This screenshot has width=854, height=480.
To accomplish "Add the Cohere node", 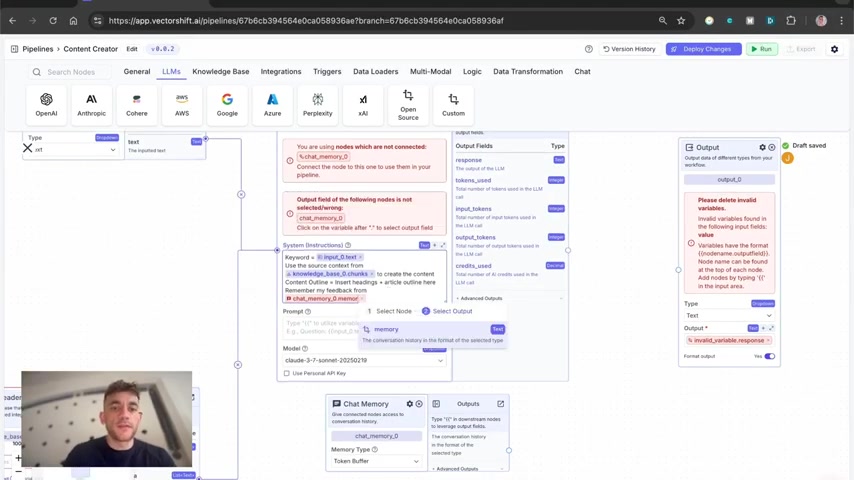I will coord(137,104).
